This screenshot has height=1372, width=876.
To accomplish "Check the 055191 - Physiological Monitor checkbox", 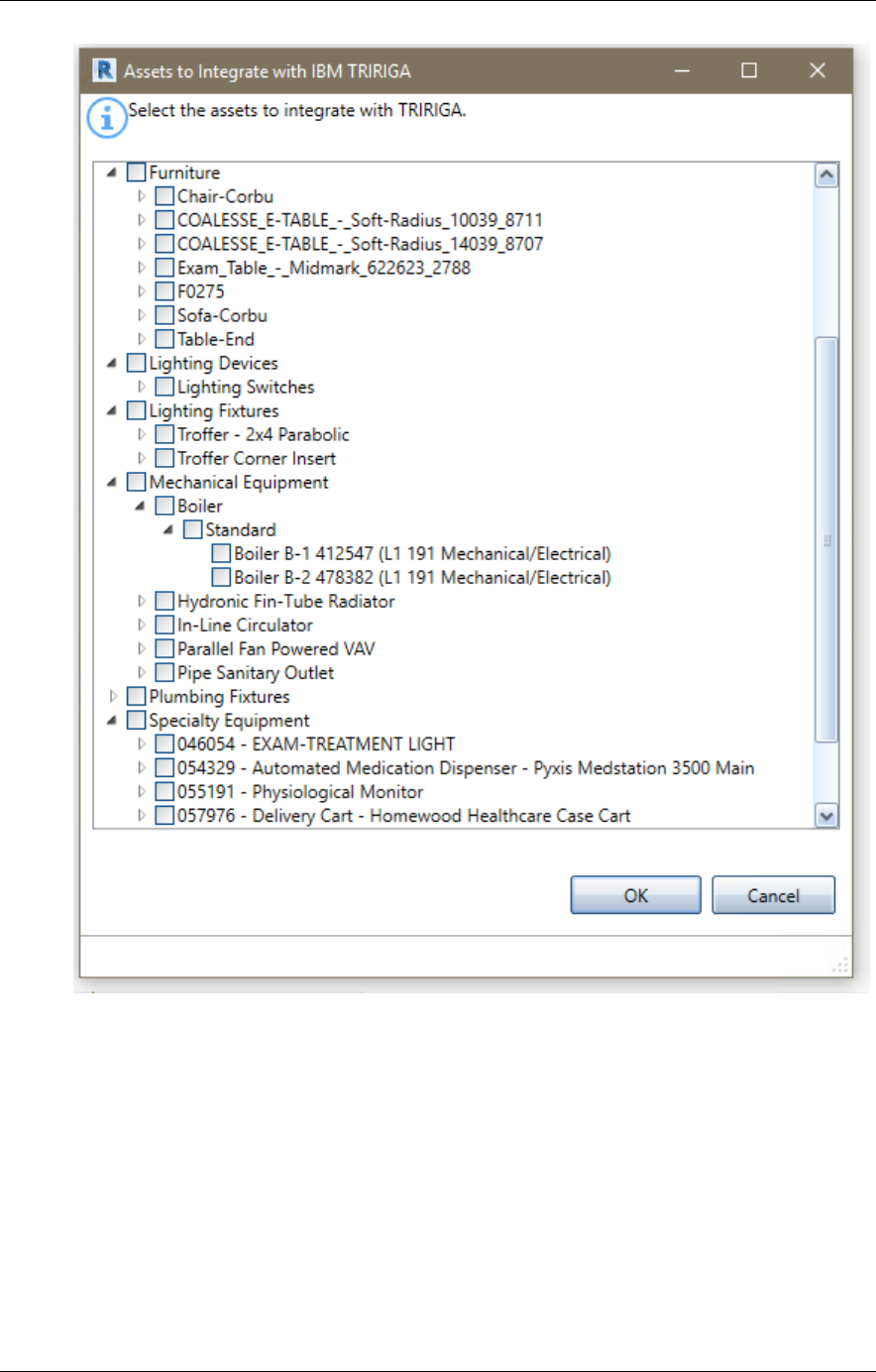I will [x=164, y=791].
